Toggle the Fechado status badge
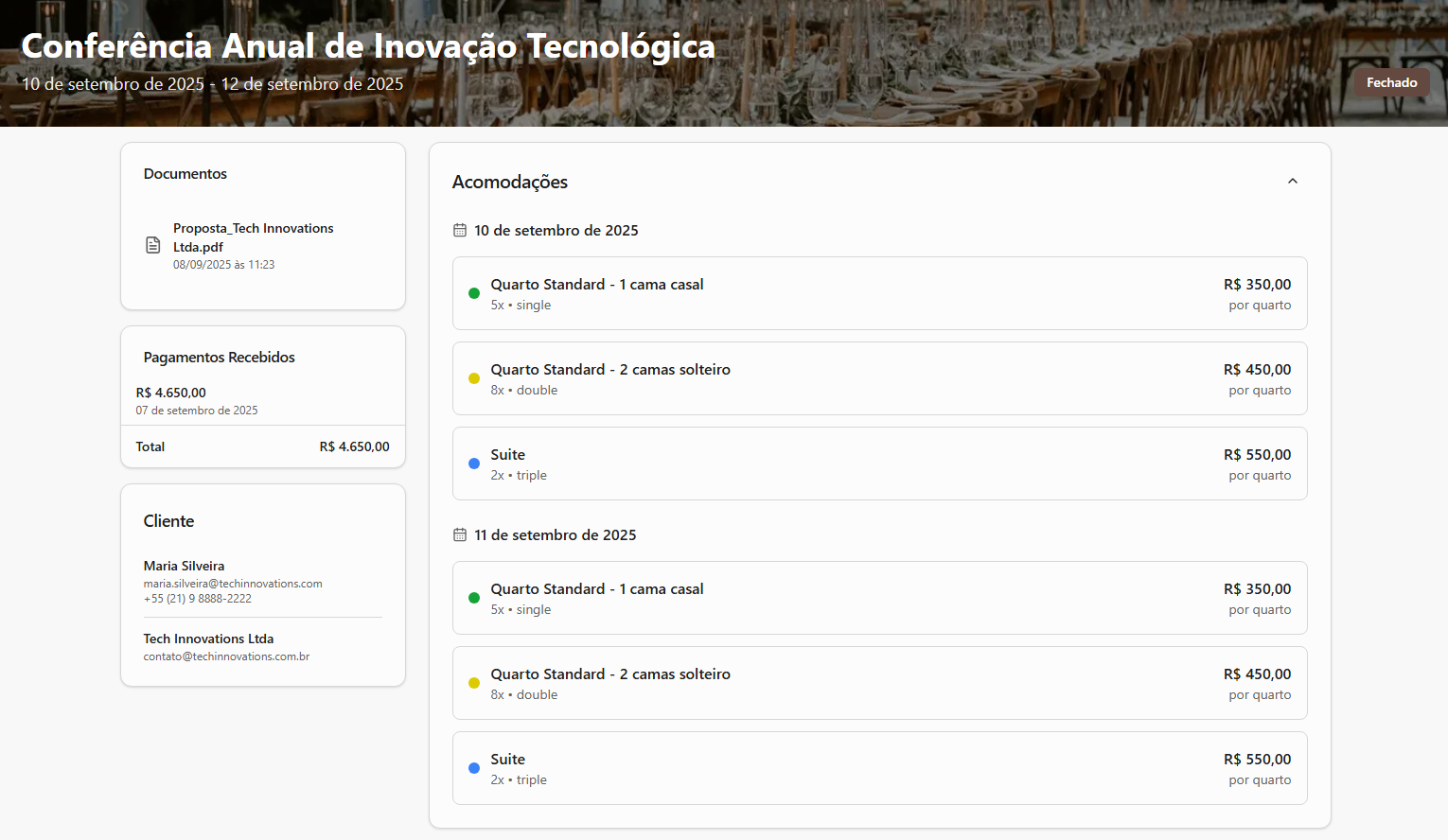Viewport: 1448px width, 840px height. coord(1391,82)
